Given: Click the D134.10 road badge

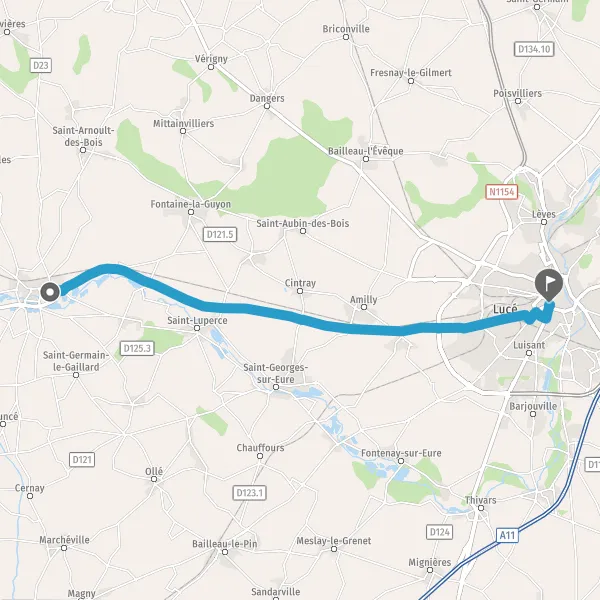Looking at the screenshot, I should [534, 49].
